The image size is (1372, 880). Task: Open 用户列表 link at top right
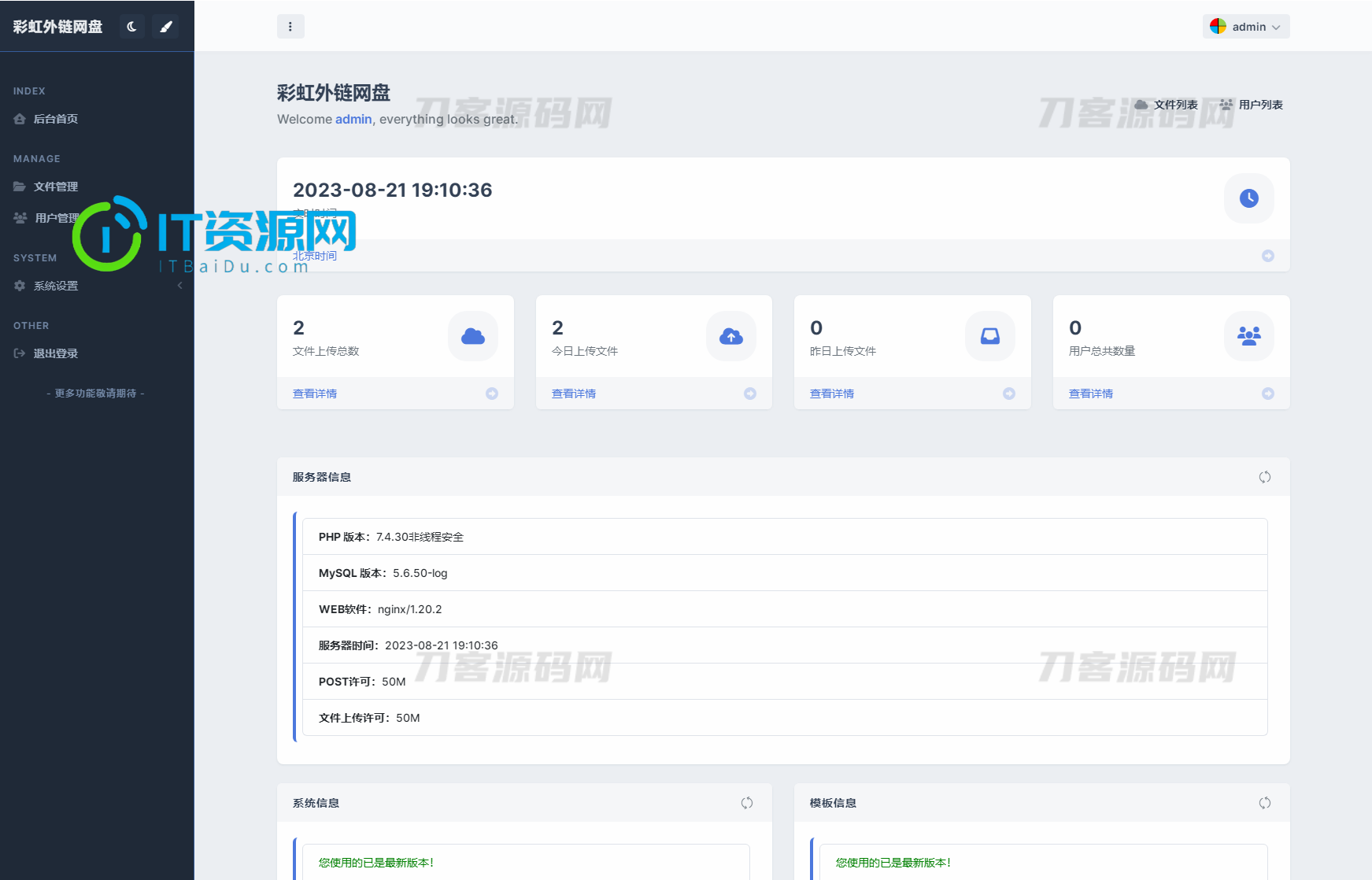[x=1252, y=105]
